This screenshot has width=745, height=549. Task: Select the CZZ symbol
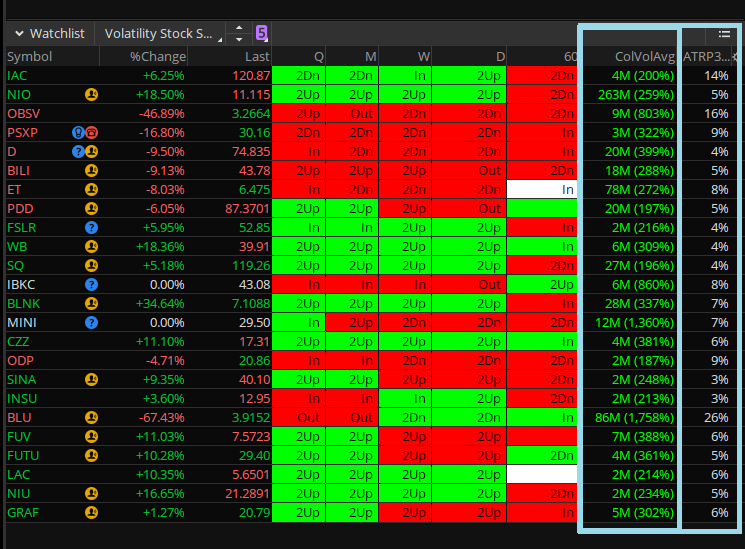[x=18, y=342]
